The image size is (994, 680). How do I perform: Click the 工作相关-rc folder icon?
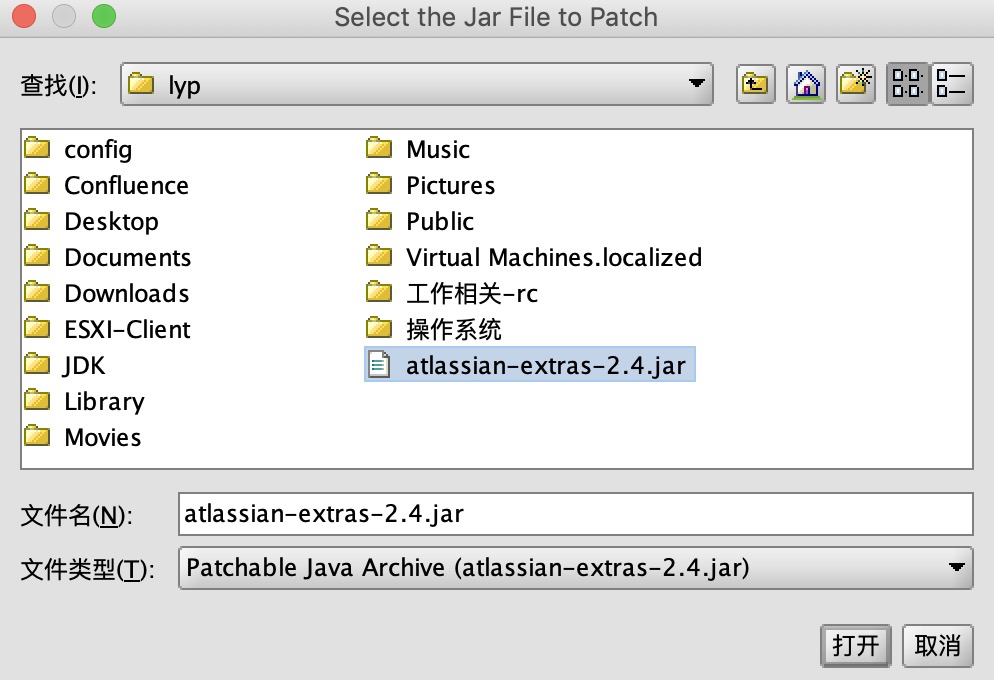(379, 292)
